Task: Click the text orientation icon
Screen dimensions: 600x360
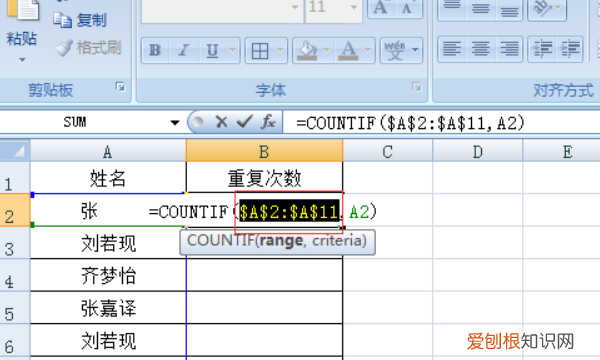Action: pos(543,8)
